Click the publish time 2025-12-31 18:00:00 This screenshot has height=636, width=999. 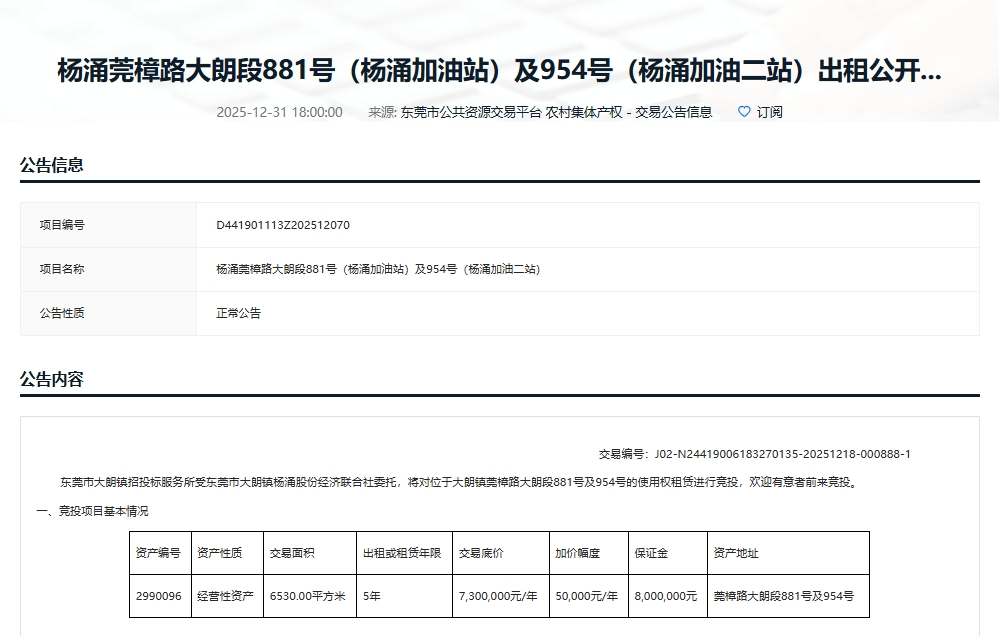279,112
